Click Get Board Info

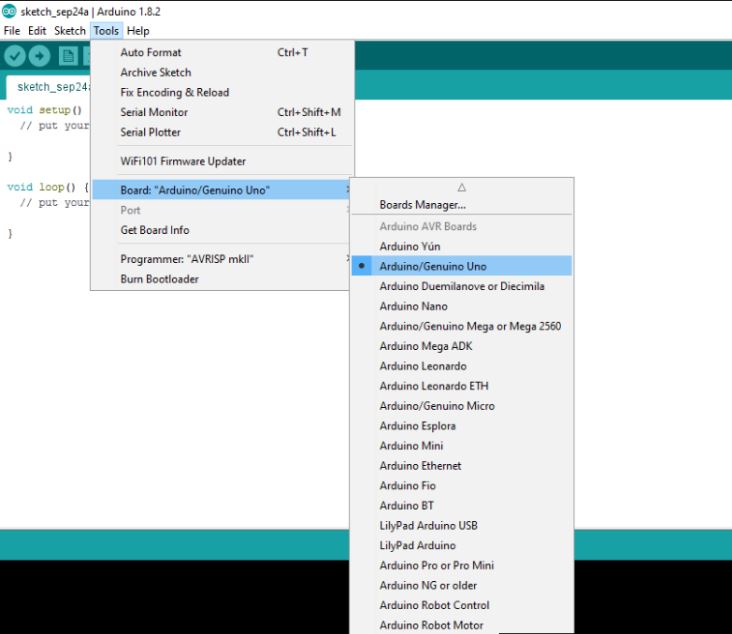coord(221,230)
